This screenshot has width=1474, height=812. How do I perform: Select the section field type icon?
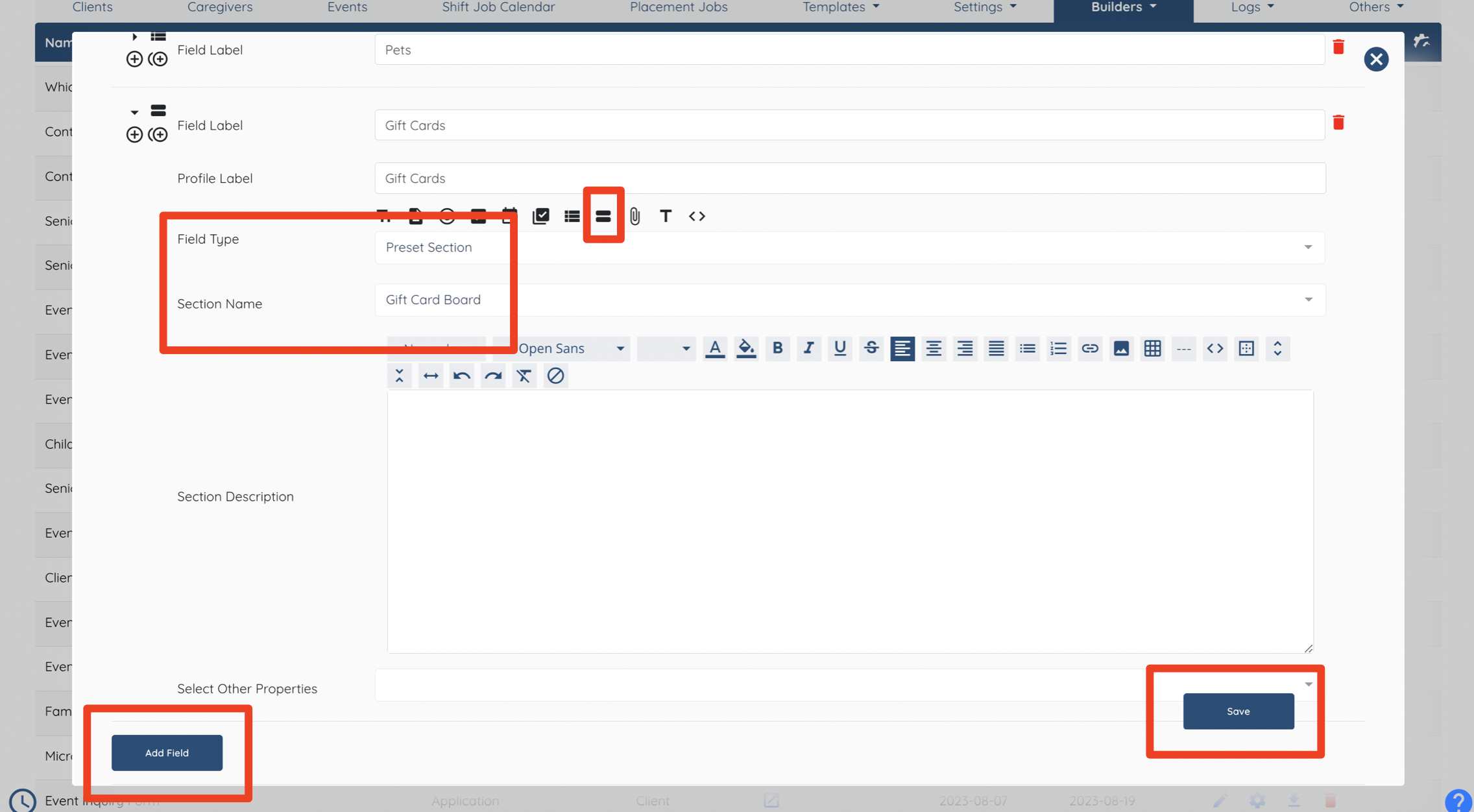coord(603,216)
